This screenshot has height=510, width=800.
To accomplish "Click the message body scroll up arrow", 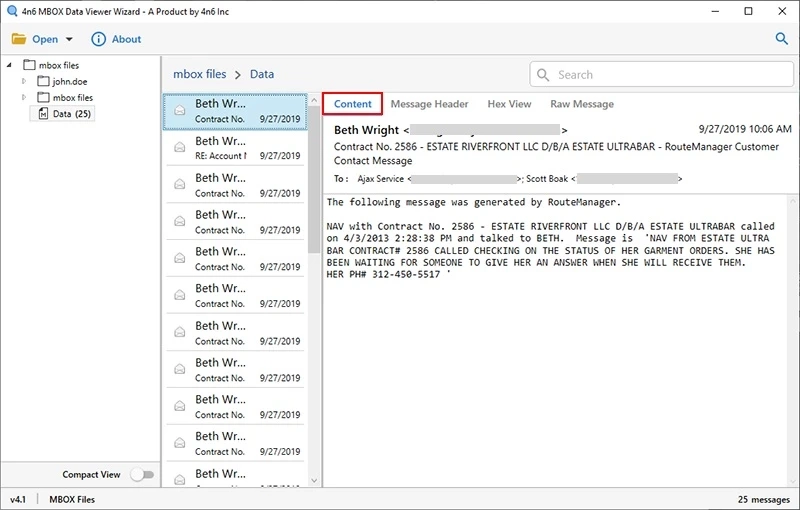I will (x=793, y=202).
